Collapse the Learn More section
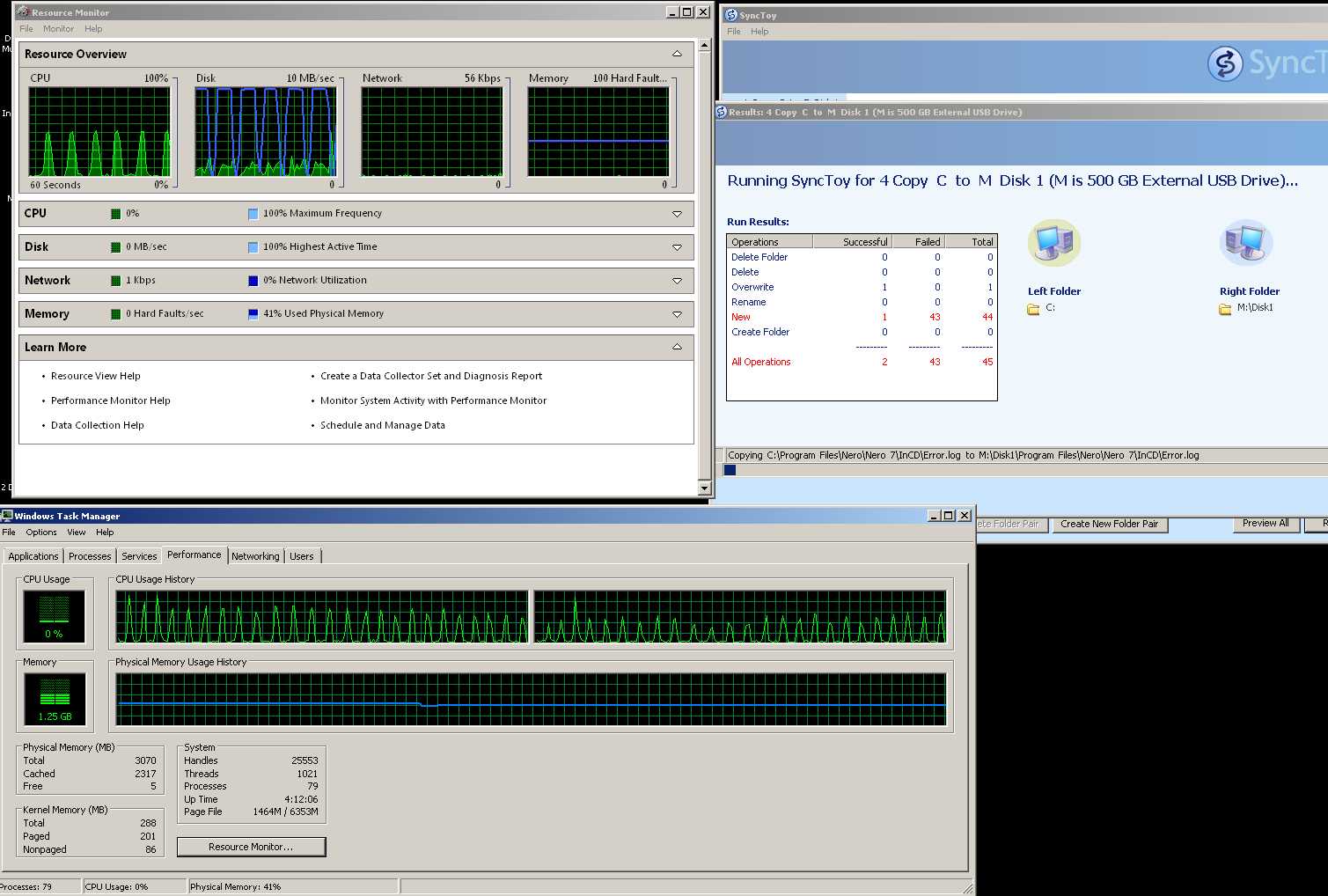Image resolution: width=1328 pixels, height=896 pixels. (677, 348)
